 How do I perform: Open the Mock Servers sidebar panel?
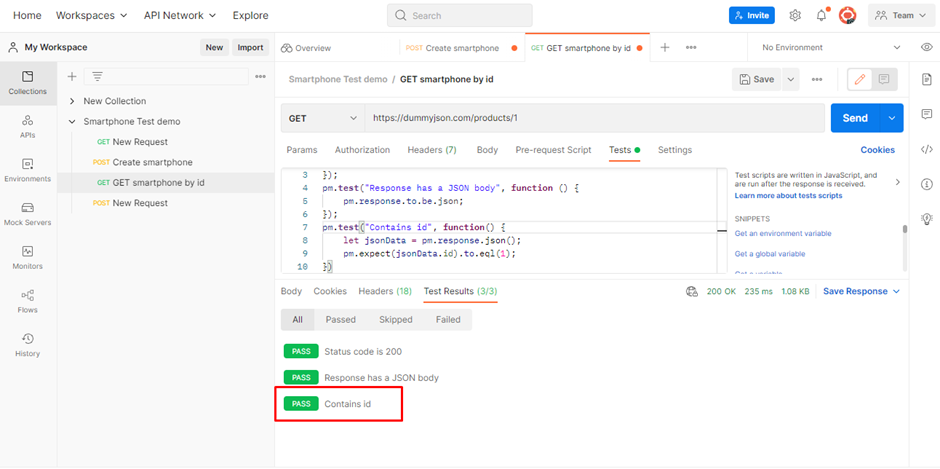coord(28,214)
